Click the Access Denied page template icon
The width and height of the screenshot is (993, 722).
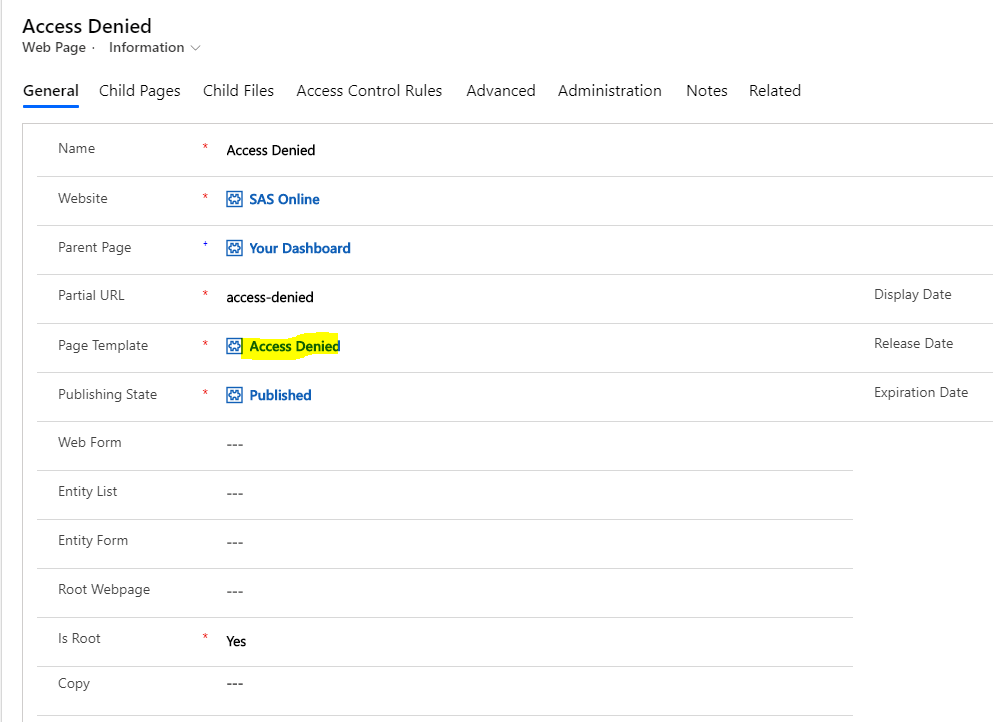pyautogui.click(x=235, y=346)
